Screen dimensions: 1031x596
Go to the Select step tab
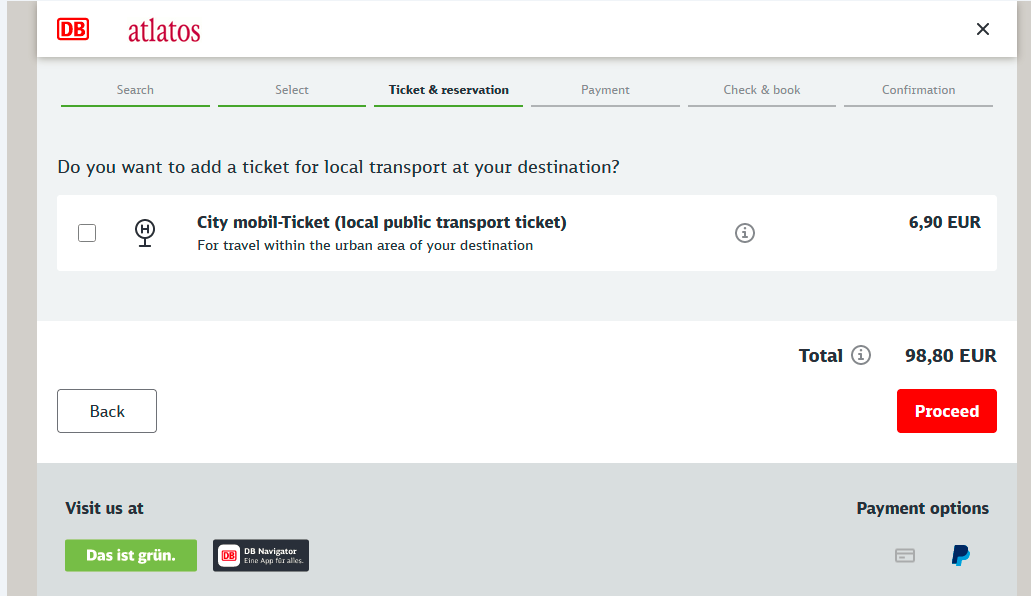pyautogui.click(x=292, y=90)
